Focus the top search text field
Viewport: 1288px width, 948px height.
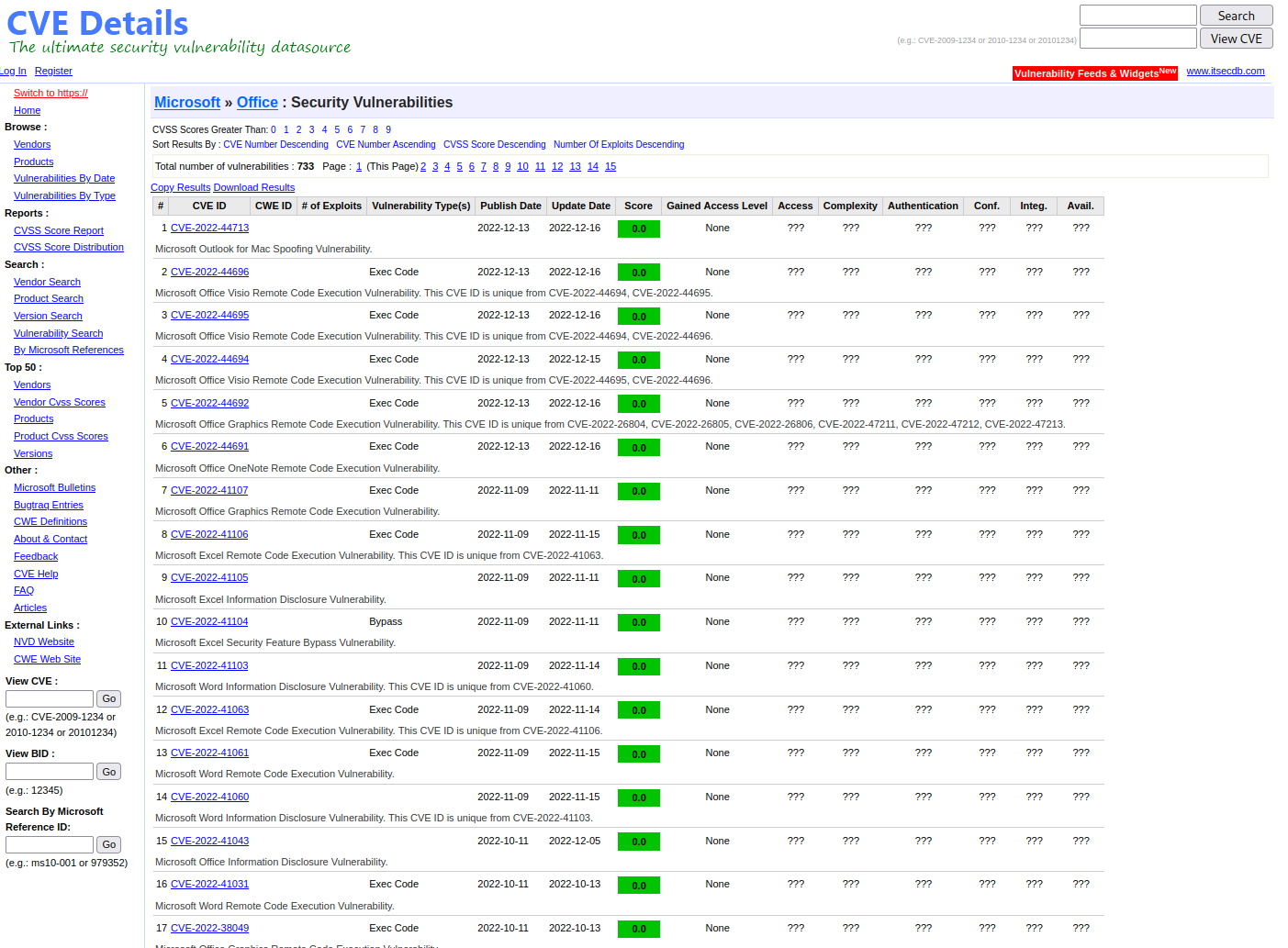click(1137, 16)
